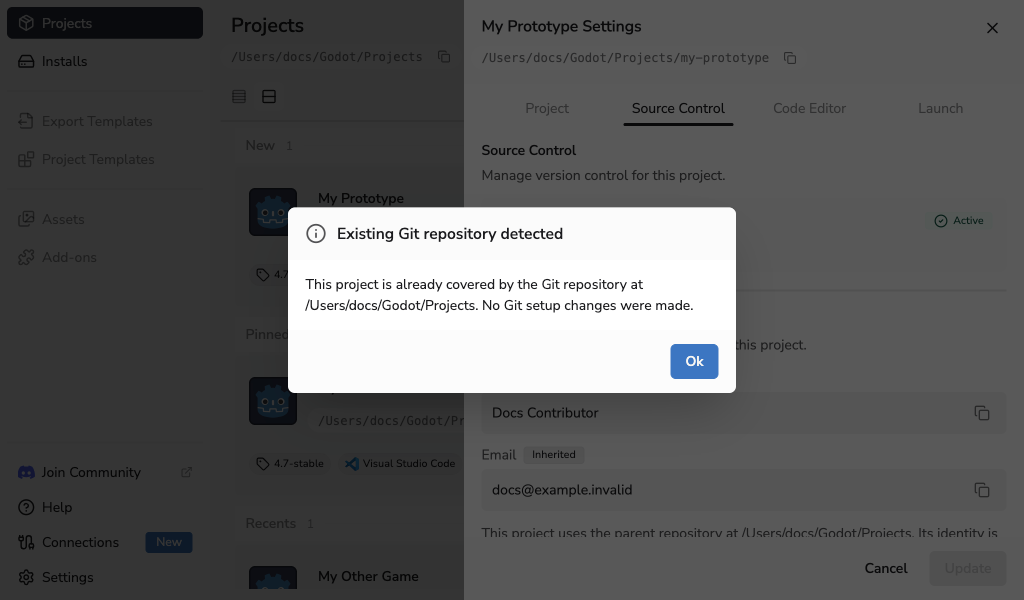This screenshot has width=1024, height=600.
Task: Select the My Prototype project name
Action: tap(360, 198)
